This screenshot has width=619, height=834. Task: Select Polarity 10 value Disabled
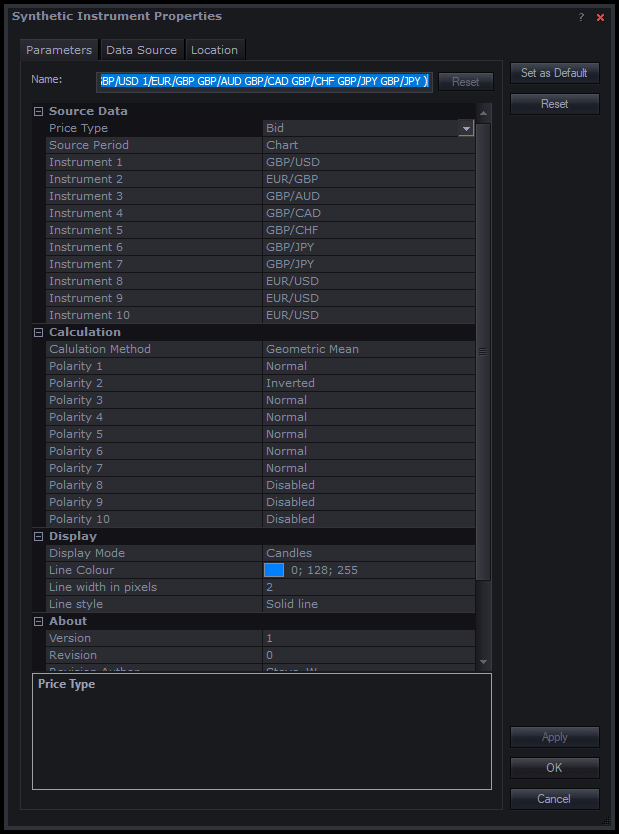pos(369,520)
